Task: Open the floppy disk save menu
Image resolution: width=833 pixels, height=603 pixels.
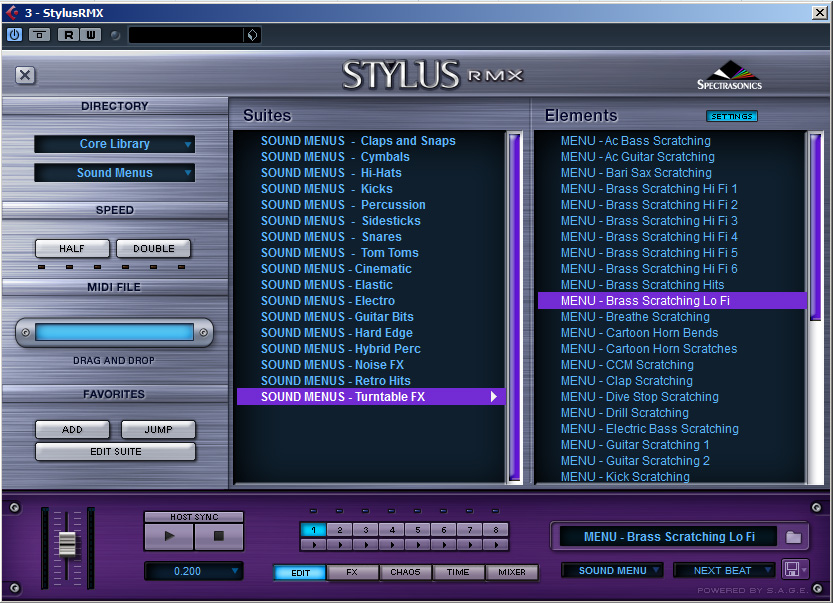Action: coord(795,570)
